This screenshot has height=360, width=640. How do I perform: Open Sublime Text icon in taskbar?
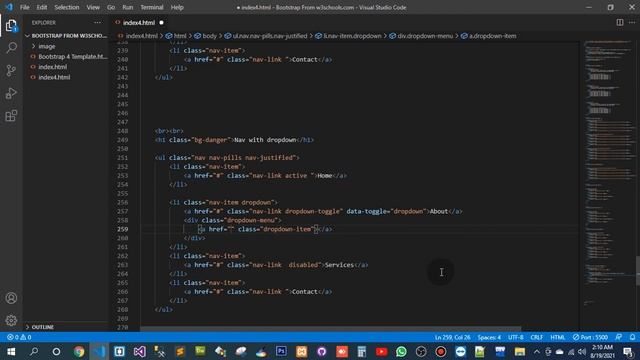click(180, 351)
